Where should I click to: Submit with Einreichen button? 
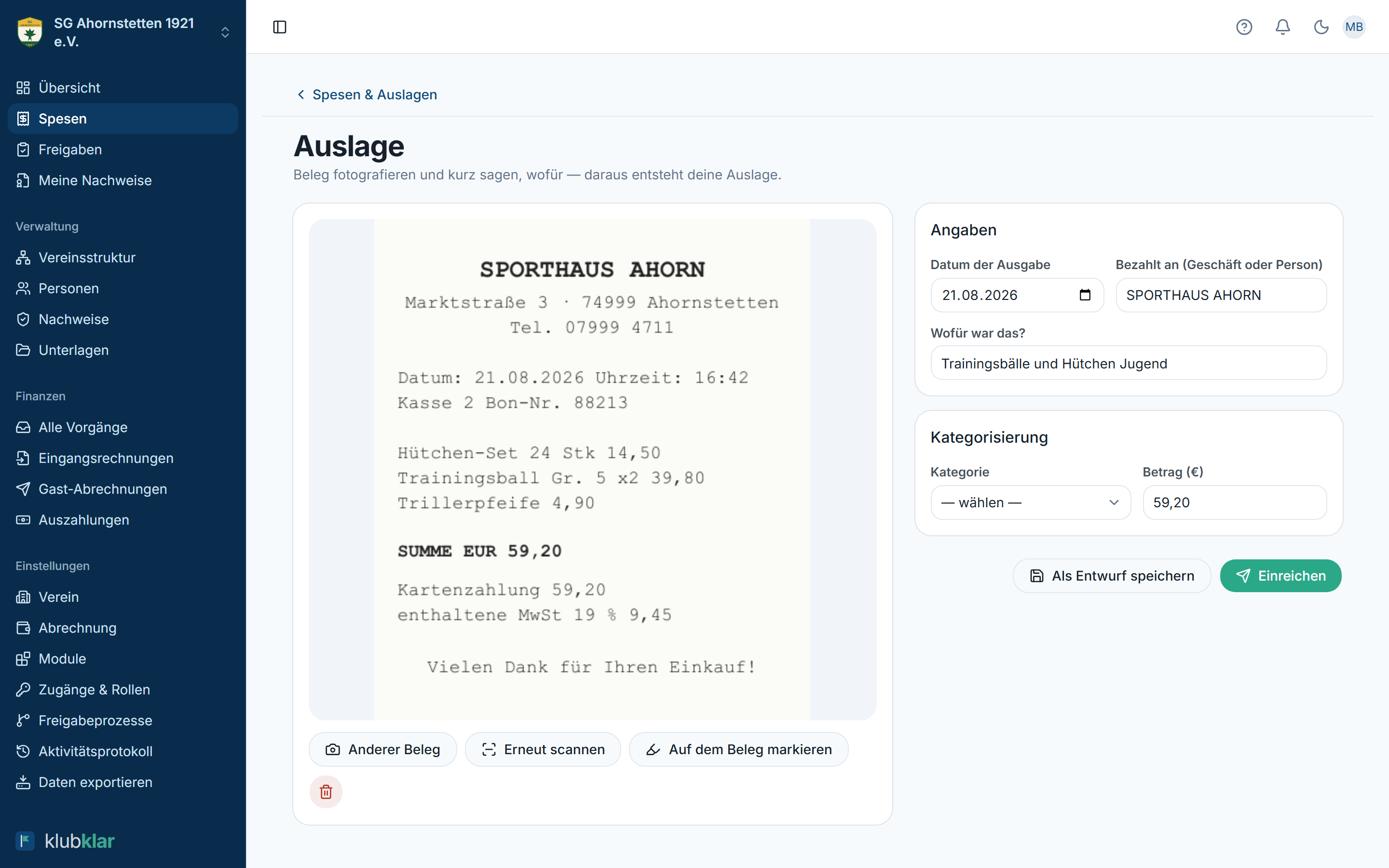click(x=1280, y=576)
